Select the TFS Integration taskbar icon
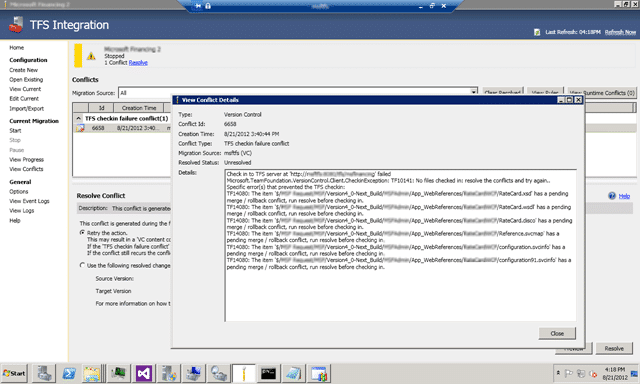The width and height of the screenshot is (640, 384). pyautogui.click(x=244, y=373)
